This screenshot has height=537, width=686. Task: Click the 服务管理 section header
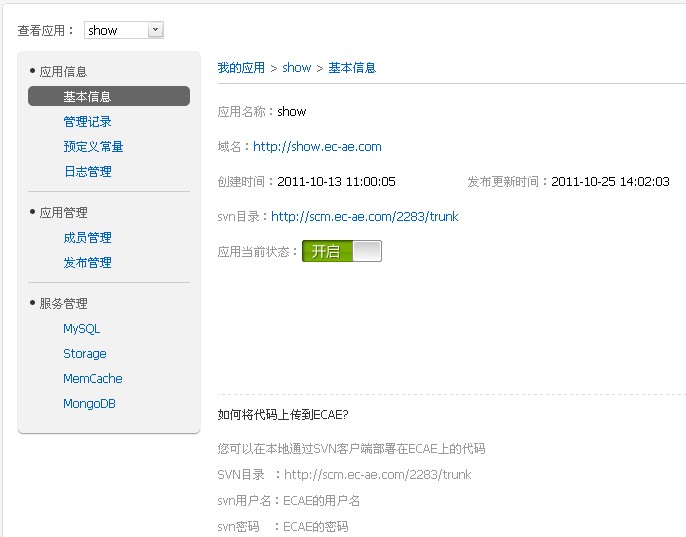point(63,304)
